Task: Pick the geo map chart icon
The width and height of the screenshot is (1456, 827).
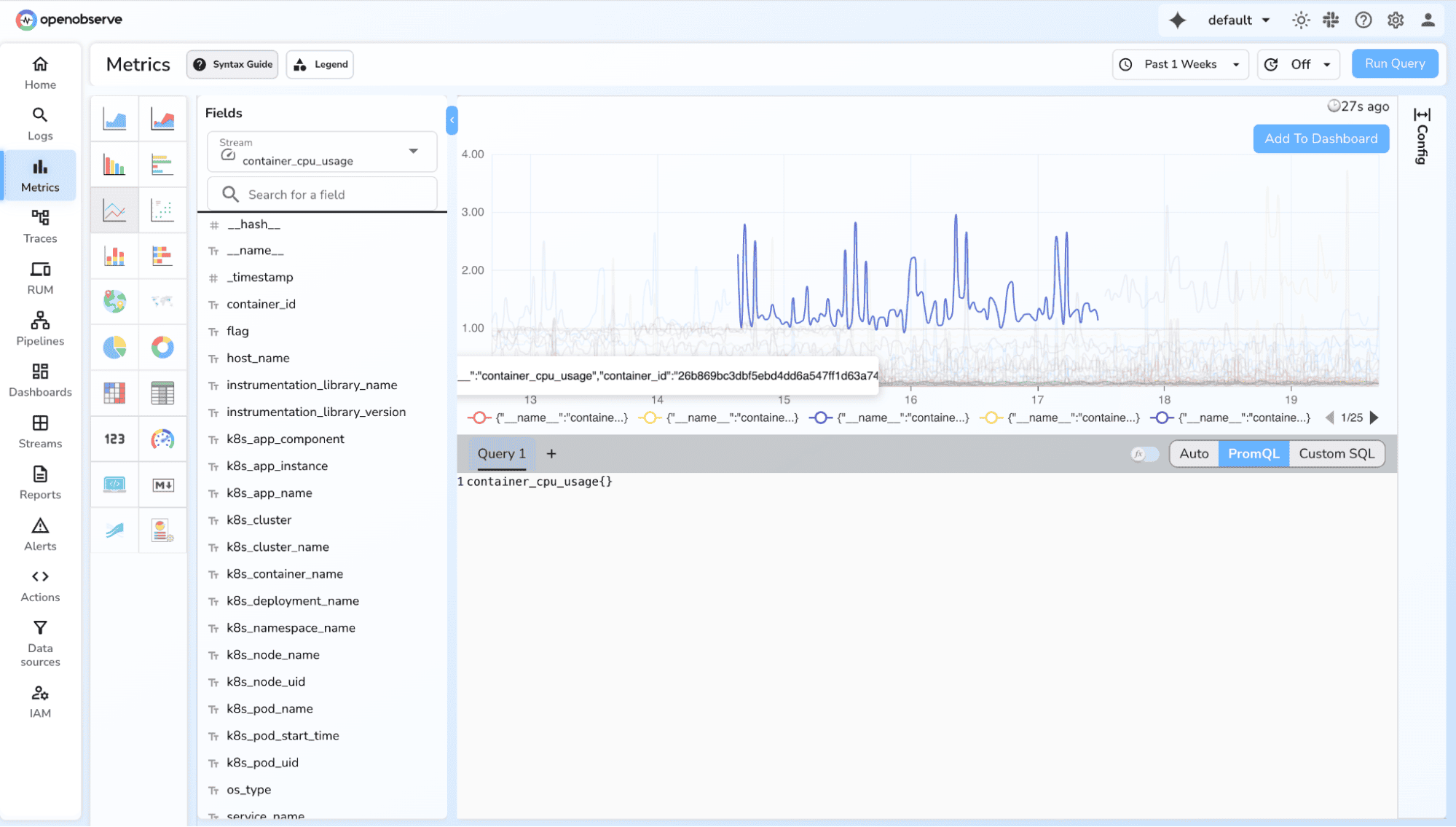Action: [x=114, y=301]
